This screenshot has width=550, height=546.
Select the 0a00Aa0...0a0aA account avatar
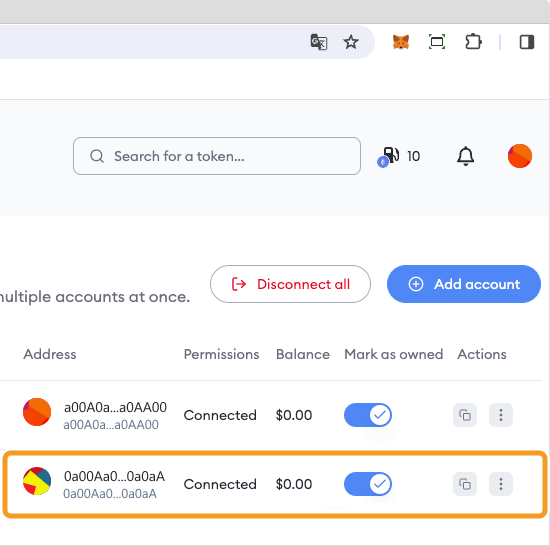pos(37,481)
